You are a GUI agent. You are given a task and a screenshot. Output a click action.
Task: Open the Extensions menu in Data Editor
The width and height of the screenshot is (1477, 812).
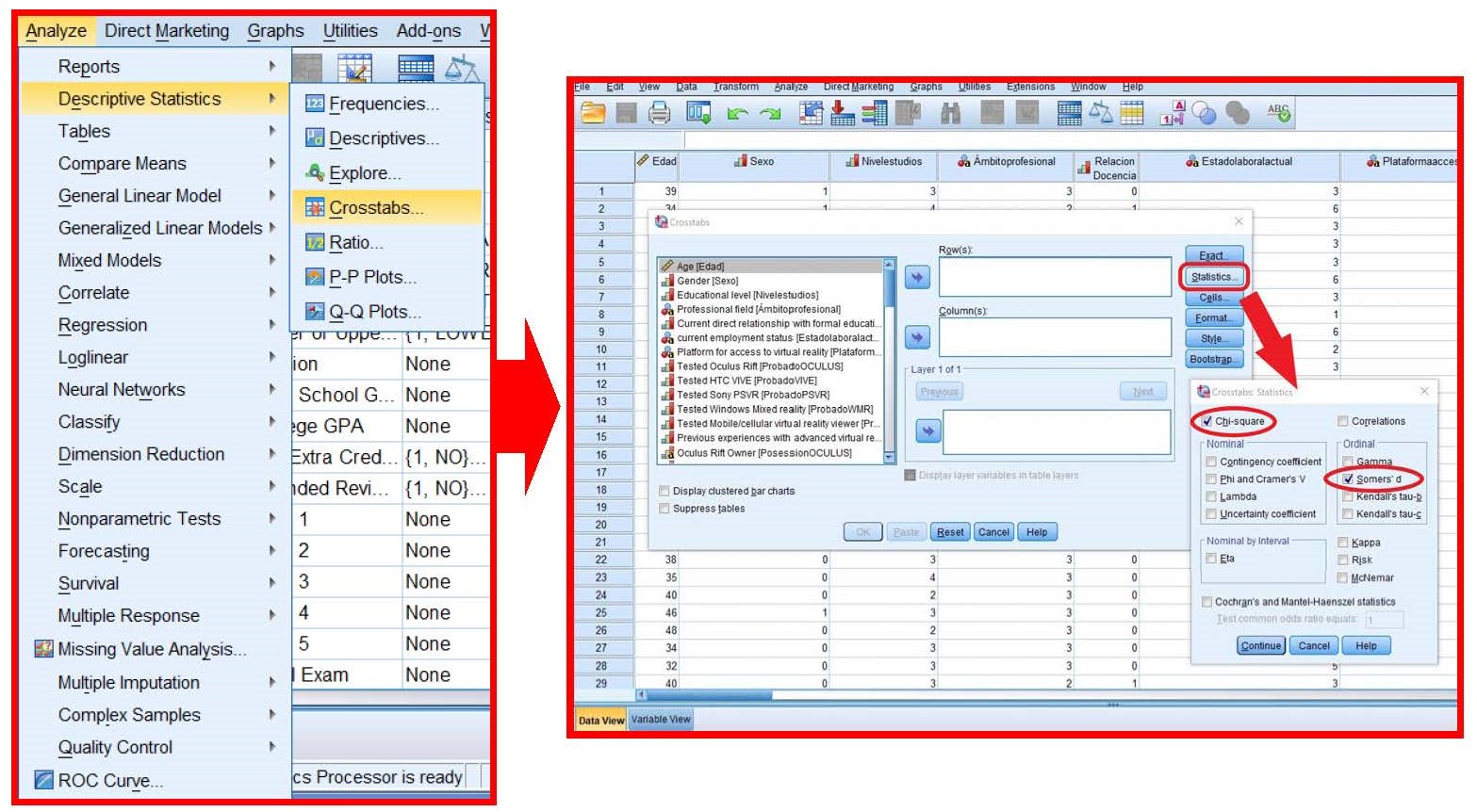tap(1031, 87)
